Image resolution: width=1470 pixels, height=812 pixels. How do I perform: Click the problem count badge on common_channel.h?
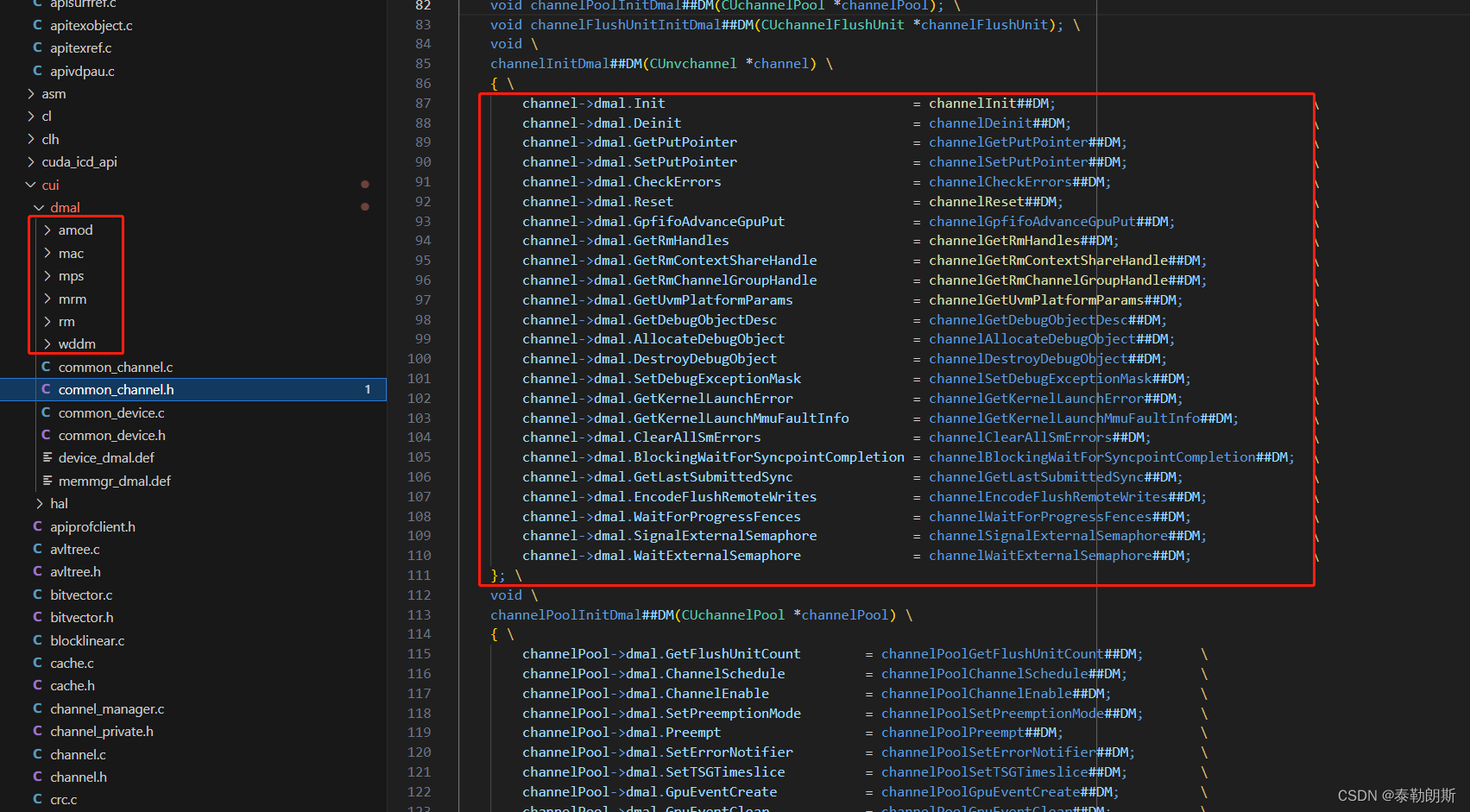tap(368, 389)
